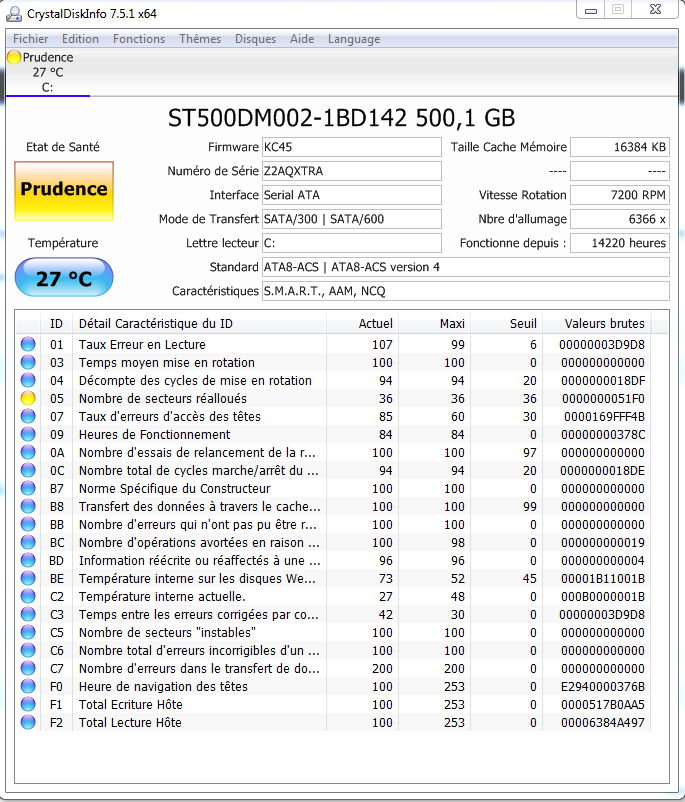Click the yellow Prudence health status button

pos(64,190)
